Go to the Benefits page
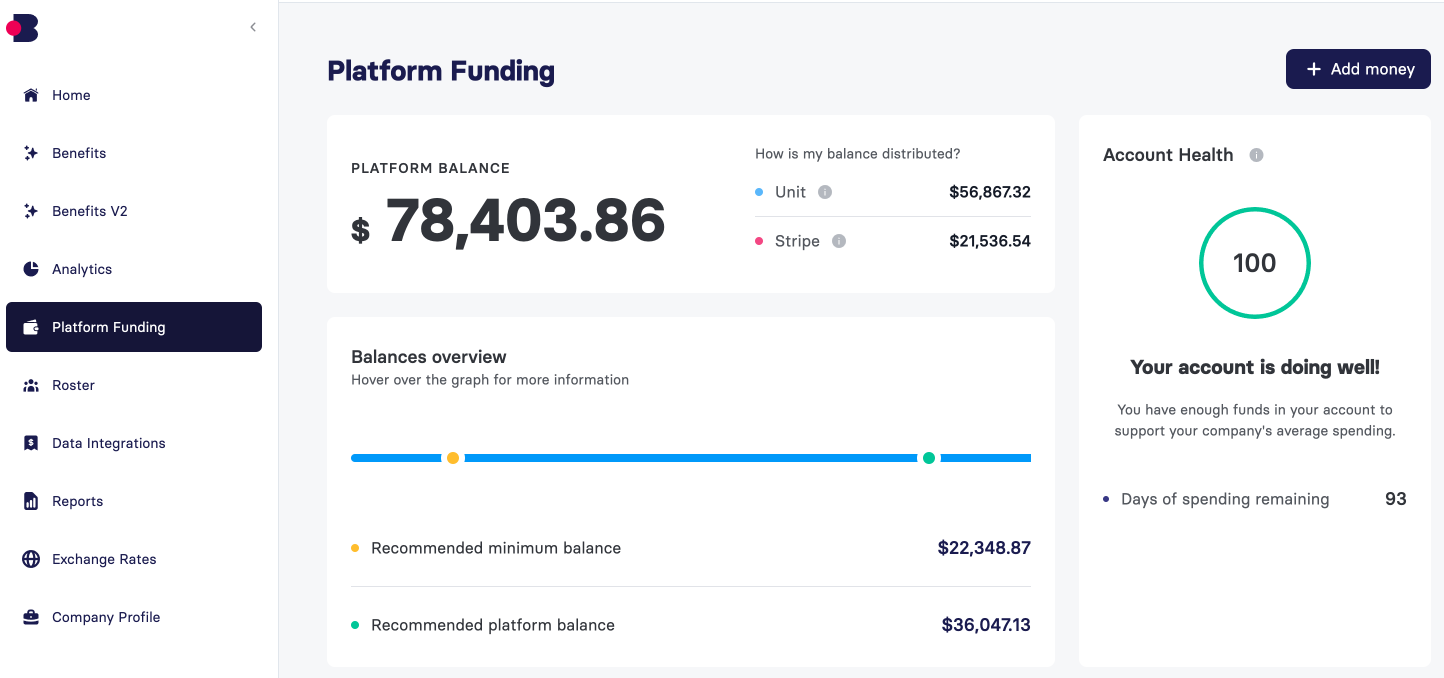This screenshot has width=1444, height=678. click(x=134, y=153)
